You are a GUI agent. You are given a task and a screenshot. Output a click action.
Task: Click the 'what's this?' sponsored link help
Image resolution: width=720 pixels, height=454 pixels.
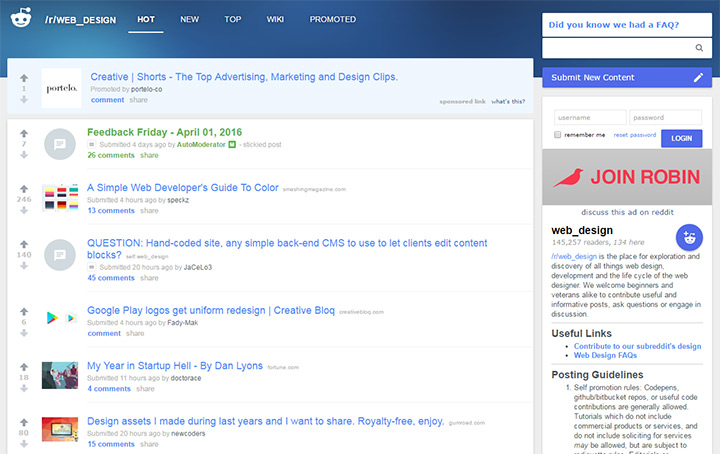(508, 101)
